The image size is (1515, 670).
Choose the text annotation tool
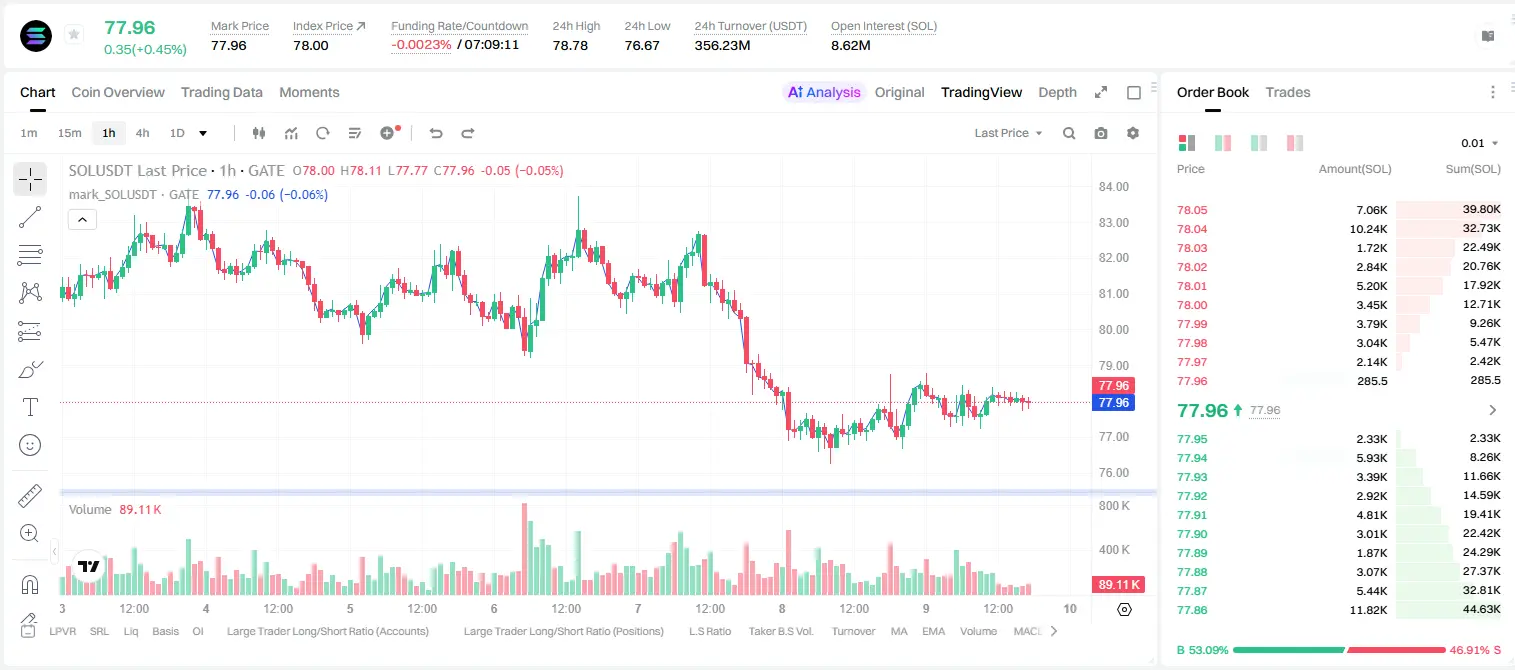[30, 407]
